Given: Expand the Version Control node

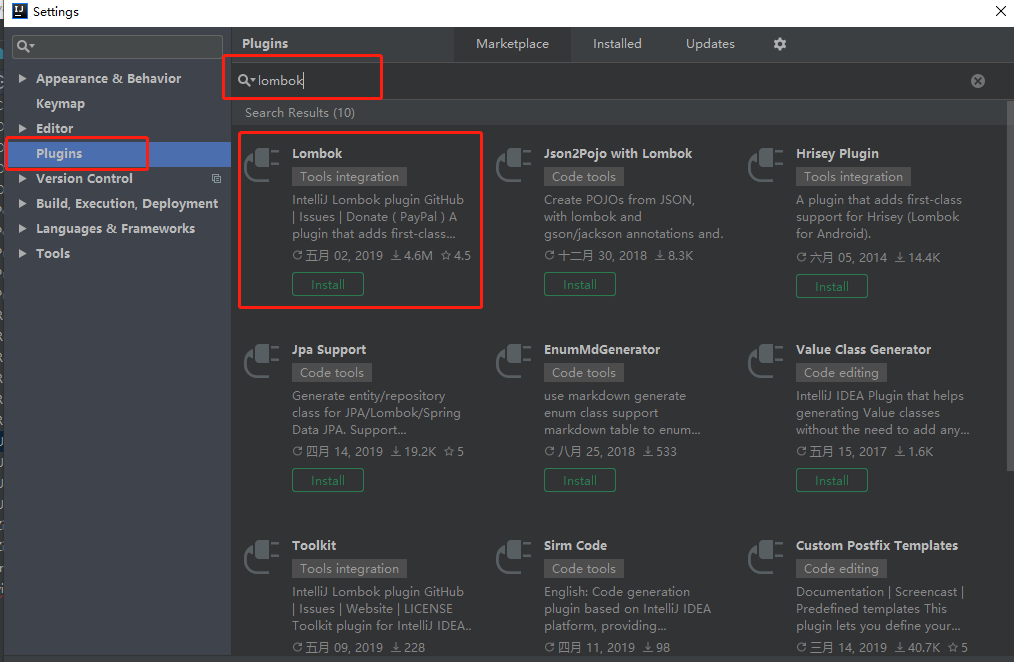Looking at the screenshot, I should click(x=23, y=178).
